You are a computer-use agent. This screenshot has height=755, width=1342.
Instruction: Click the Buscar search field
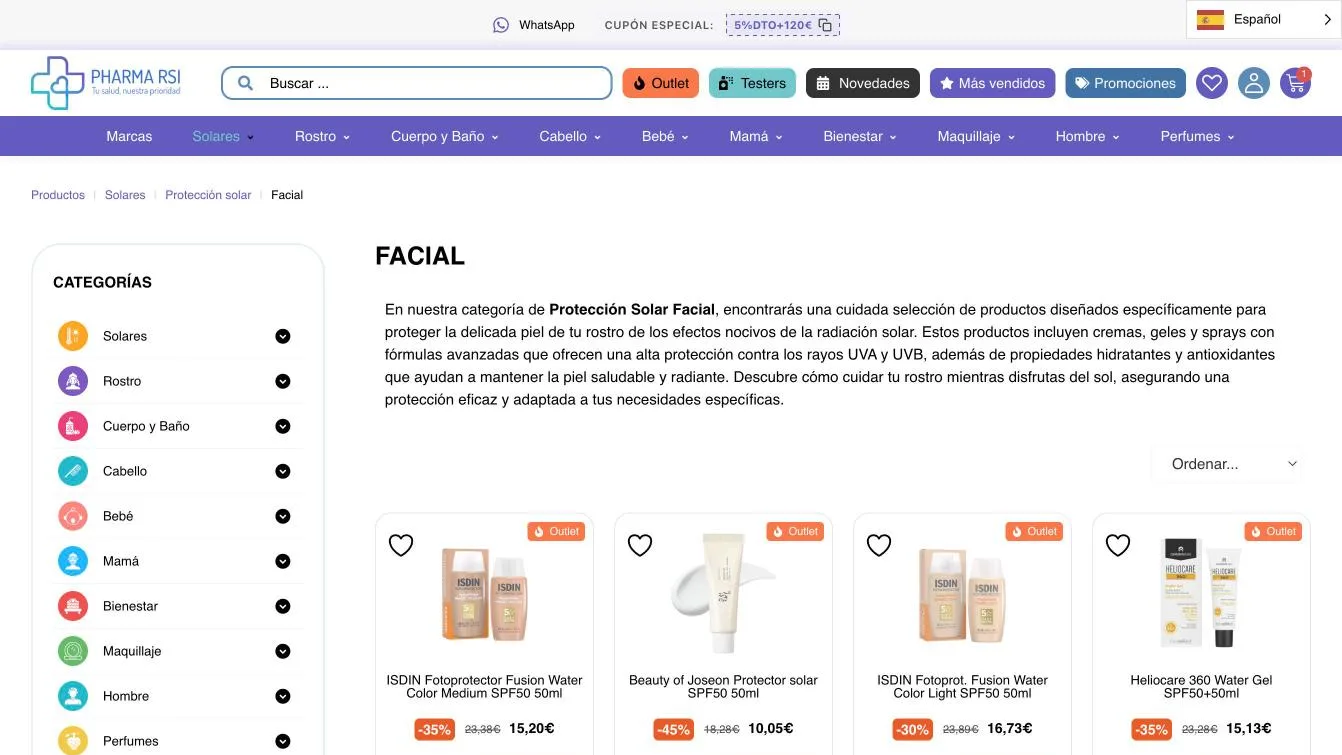(x=416, y=83)
